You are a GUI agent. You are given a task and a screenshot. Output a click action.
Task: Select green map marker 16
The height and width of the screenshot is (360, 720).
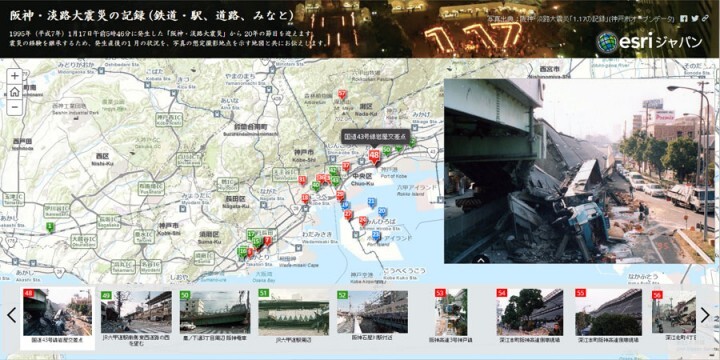coord(242,252)
